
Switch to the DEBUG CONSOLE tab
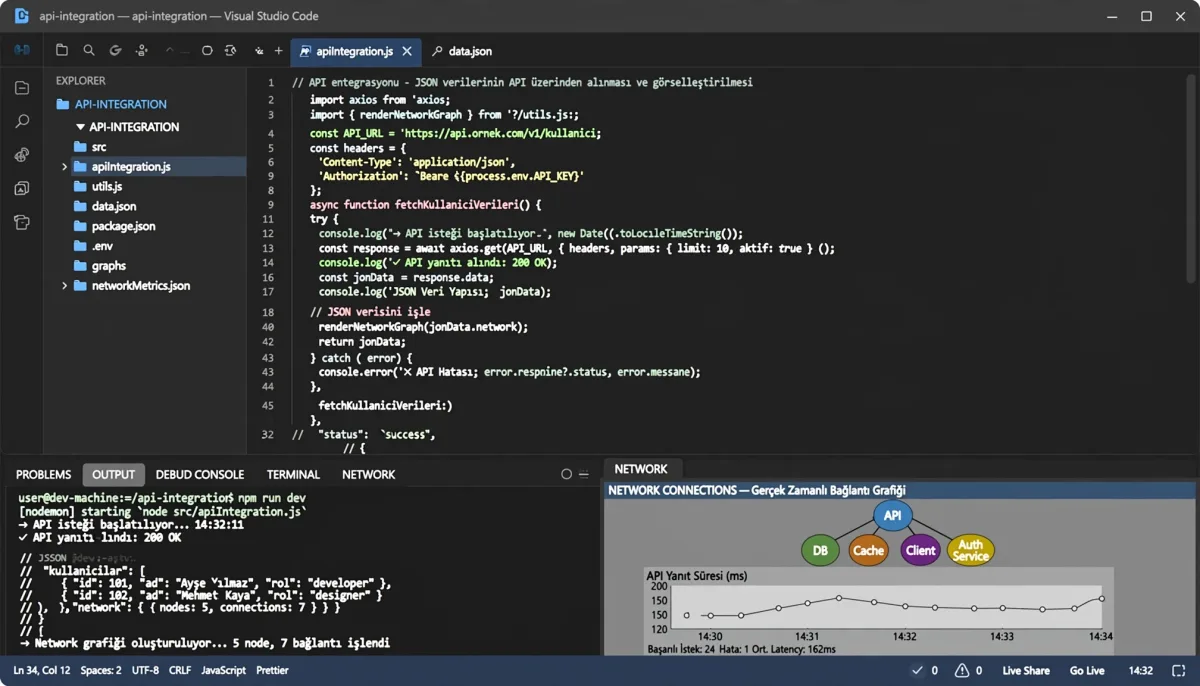point(200,474)
